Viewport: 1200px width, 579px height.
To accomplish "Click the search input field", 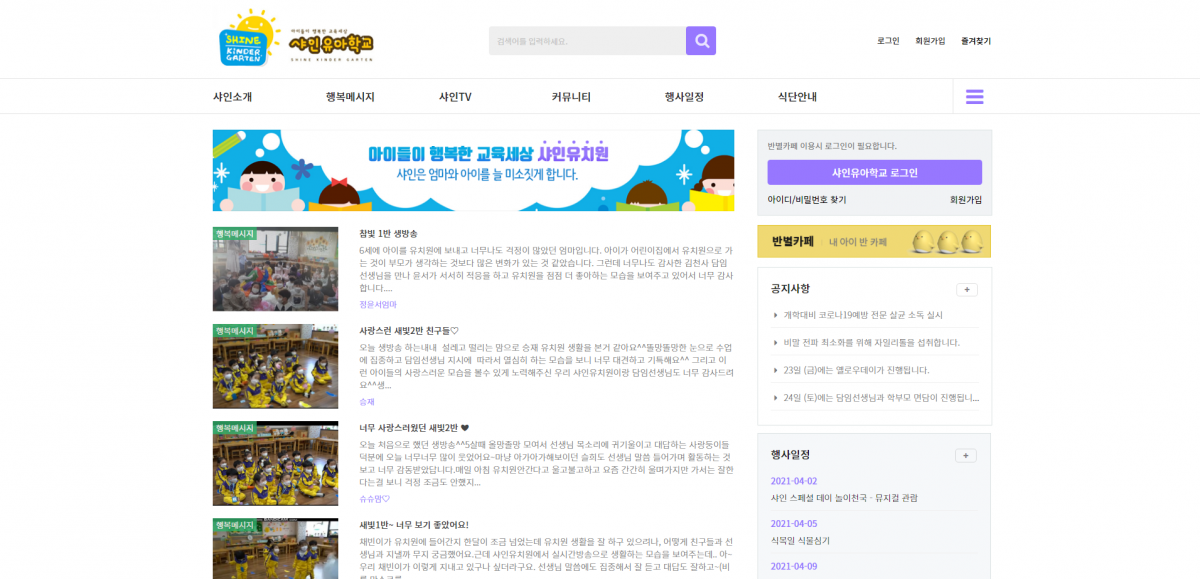I will [x=586, y=40].
